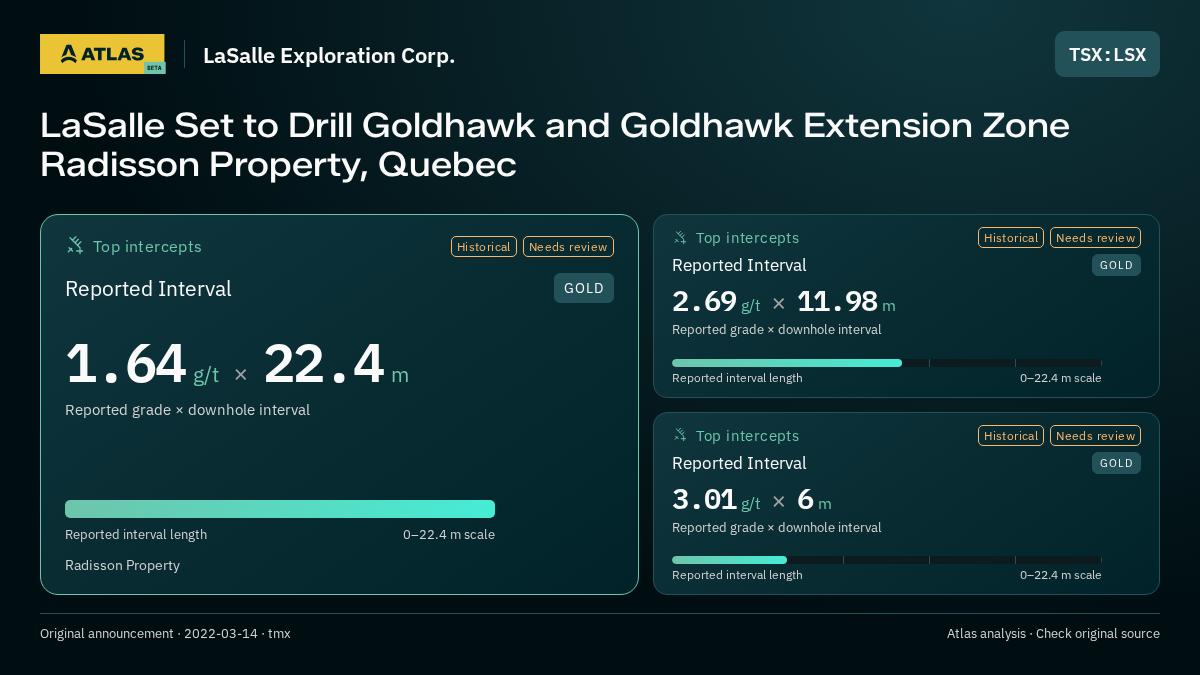Click the '22.4' interval value
The image size is (1200, 675).
324,364
